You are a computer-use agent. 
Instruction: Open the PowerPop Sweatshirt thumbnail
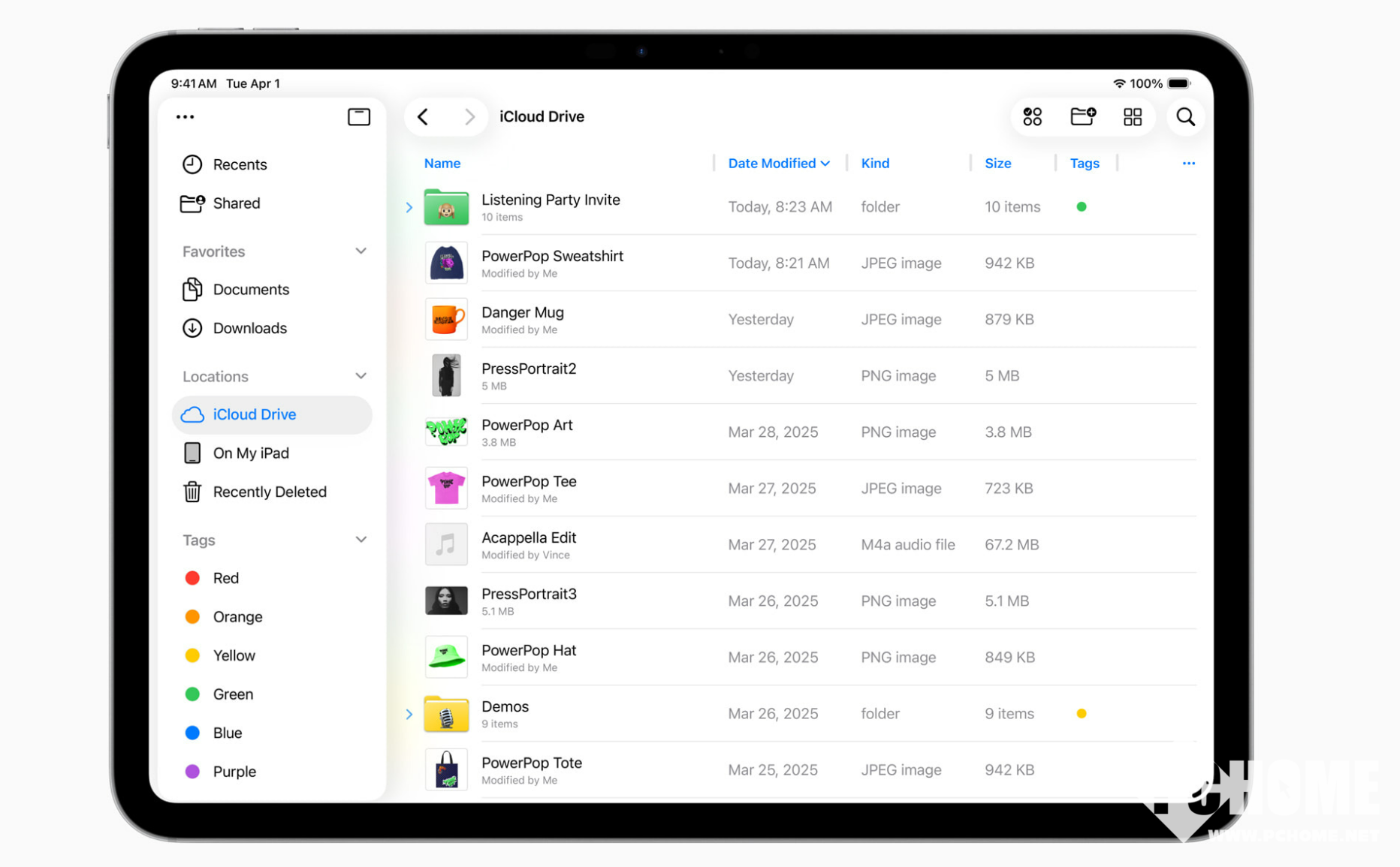446,263
